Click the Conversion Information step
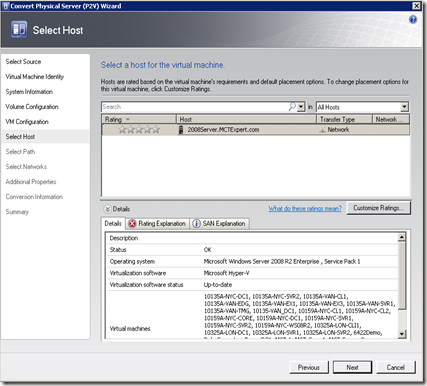Screen dimensions: 427x386 pos(34,197)
